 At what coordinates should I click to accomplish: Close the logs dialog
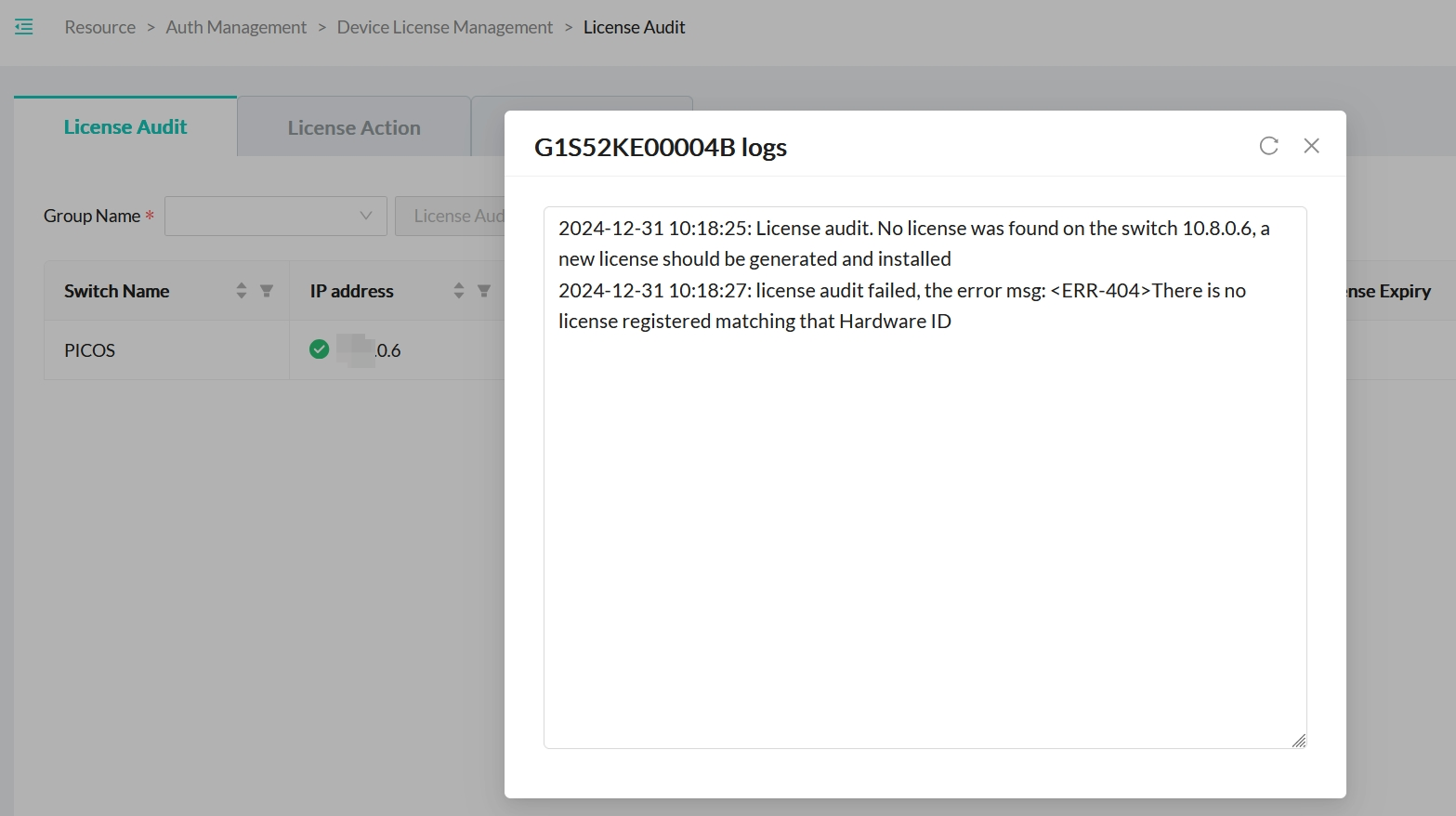1311,146
